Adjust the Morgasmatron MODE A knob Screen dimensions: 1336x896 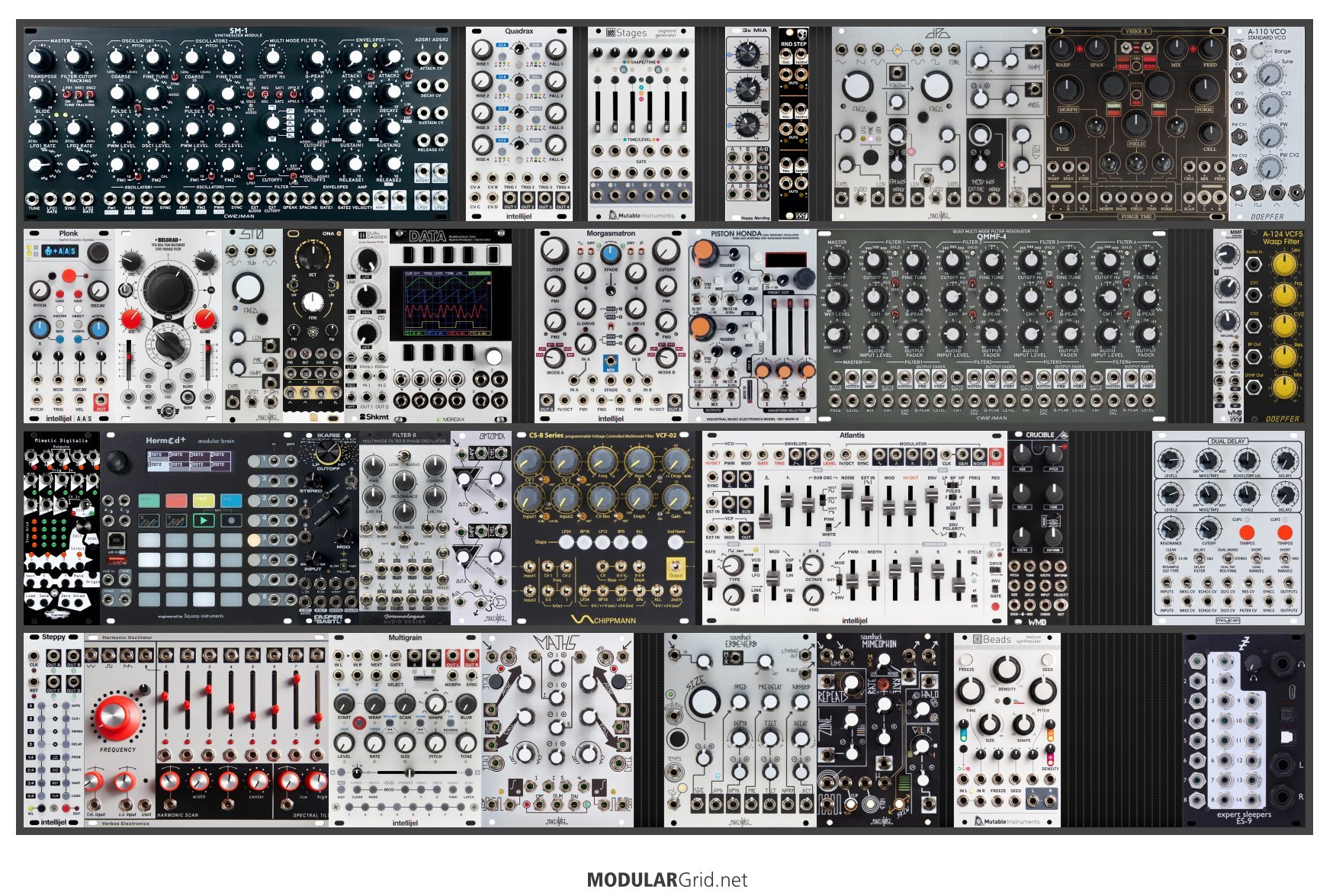[554, 357]
